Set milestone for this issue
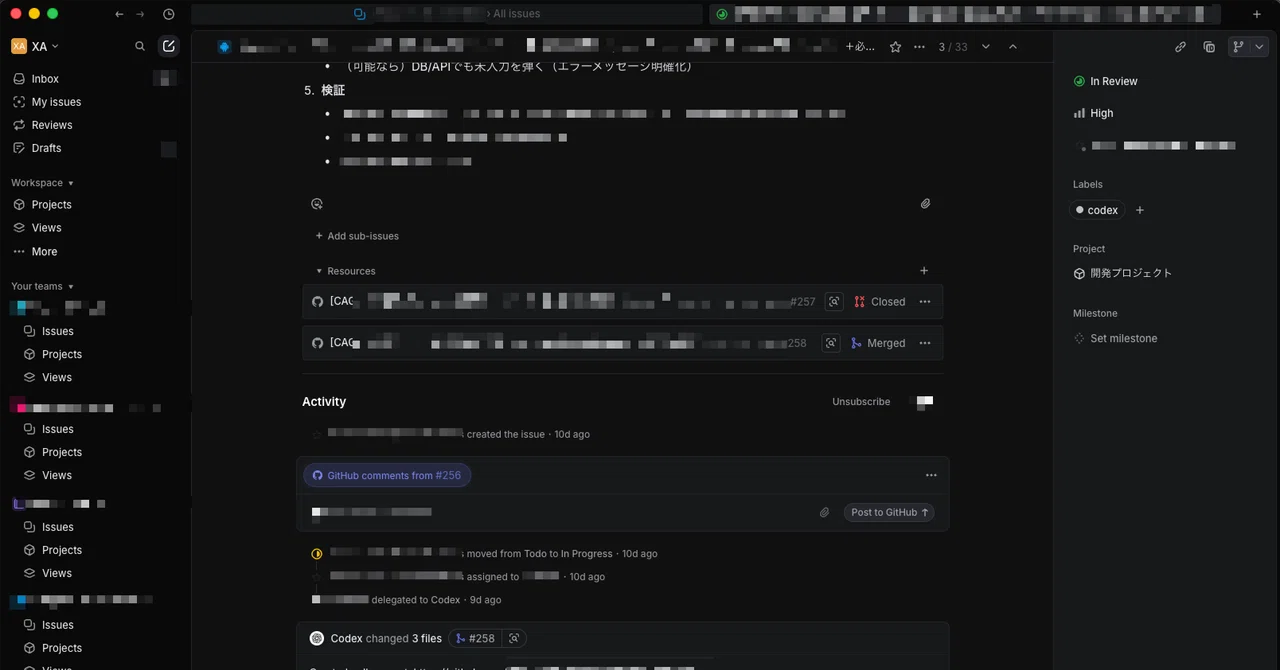This screenshot has width=1280, height=670. click(x=1115, y=338)
